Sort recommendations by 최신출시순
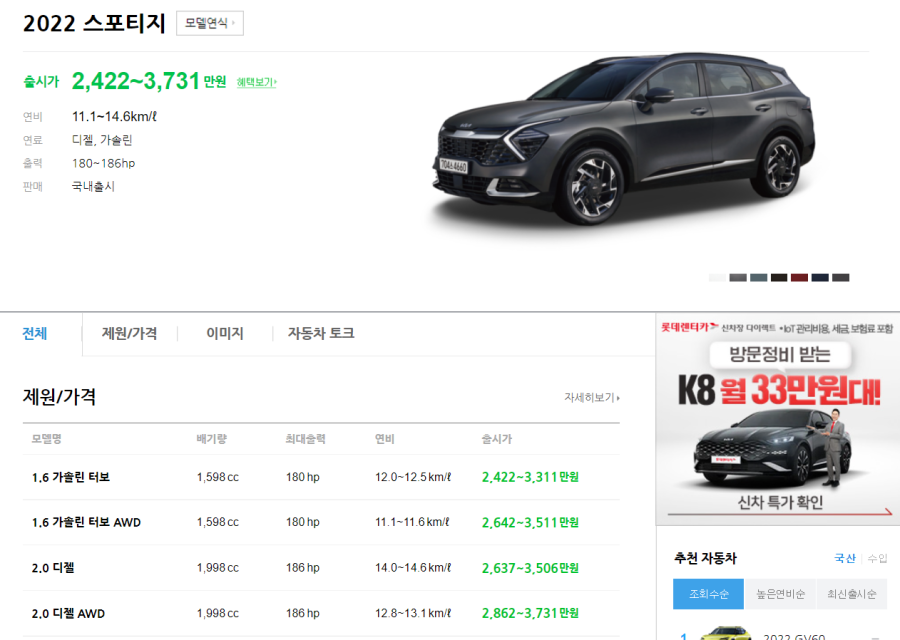Screen dimensions: 900x640 (851, 594)
